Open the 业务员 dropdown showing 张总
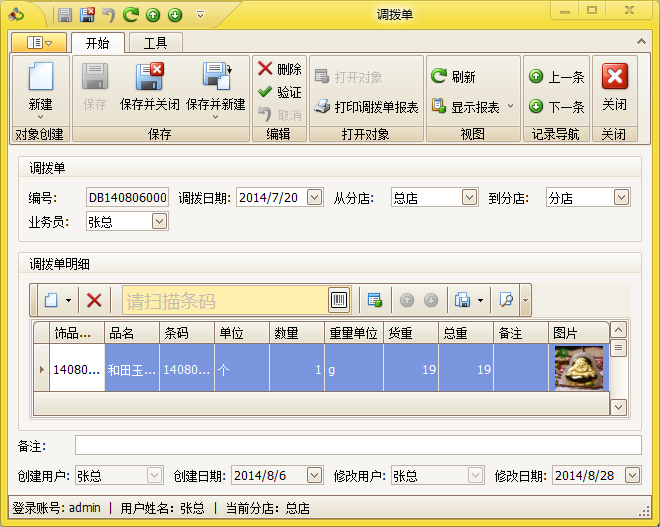 [x=159, y=221]
